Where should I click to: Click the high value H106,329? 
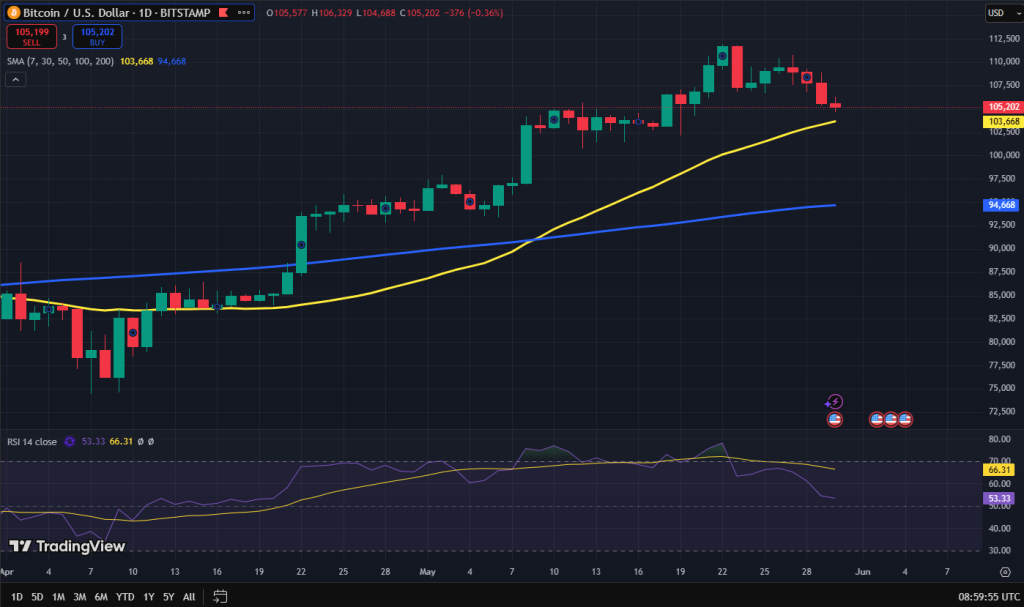(x=332, y=12)
